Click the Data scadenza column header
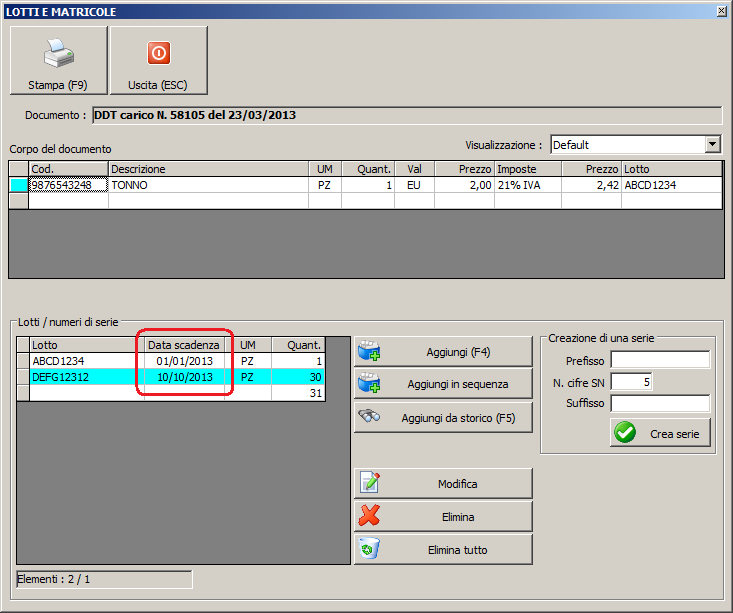Screen dimensions: 733x613 tap(185, 345)
